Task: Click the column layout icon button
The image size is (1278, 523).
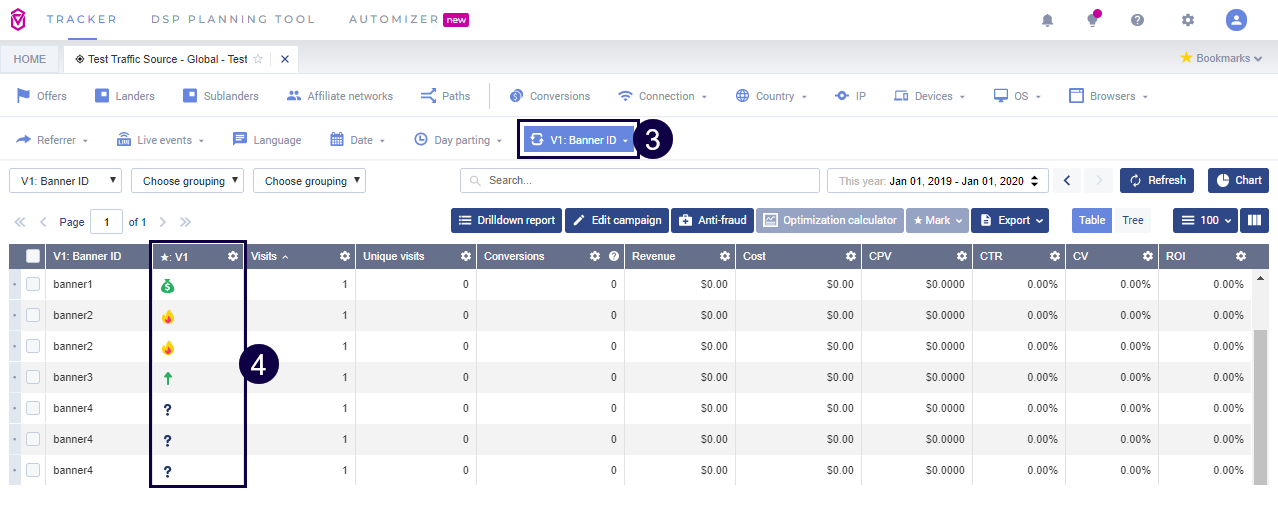Action: pos(1254,220)
